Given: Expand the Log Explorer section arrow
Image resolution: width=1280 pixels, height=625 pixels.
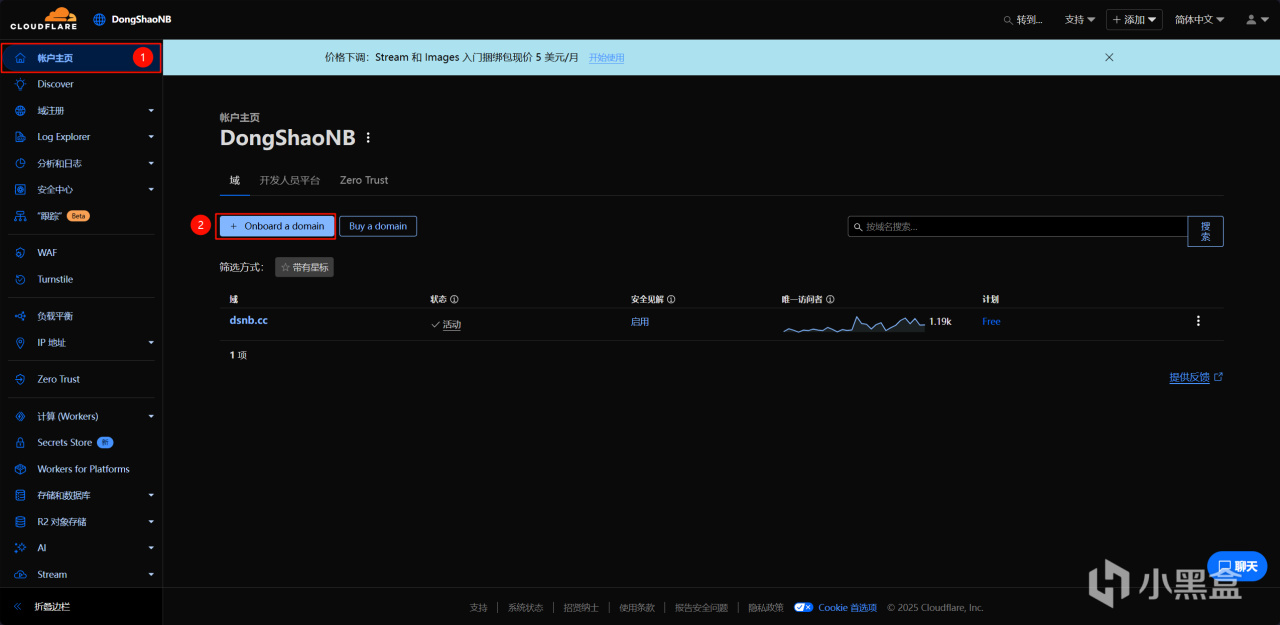Looking at the screenshot, I should tap(151, 137).
